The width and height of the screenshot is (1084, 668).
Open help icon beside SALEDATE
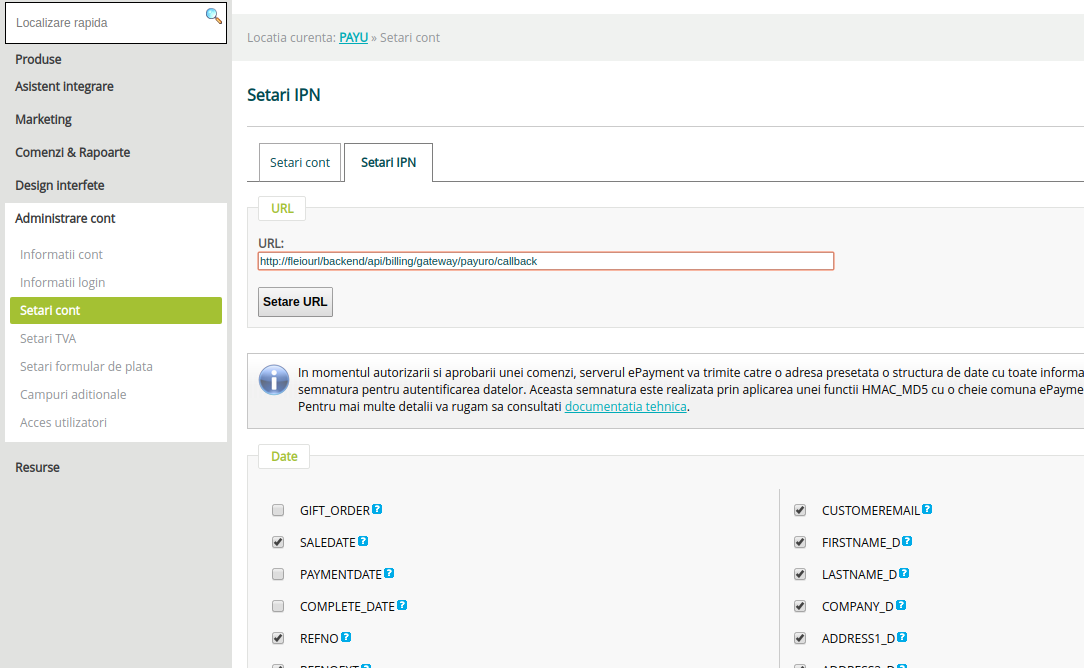click(x=363, y=541)
